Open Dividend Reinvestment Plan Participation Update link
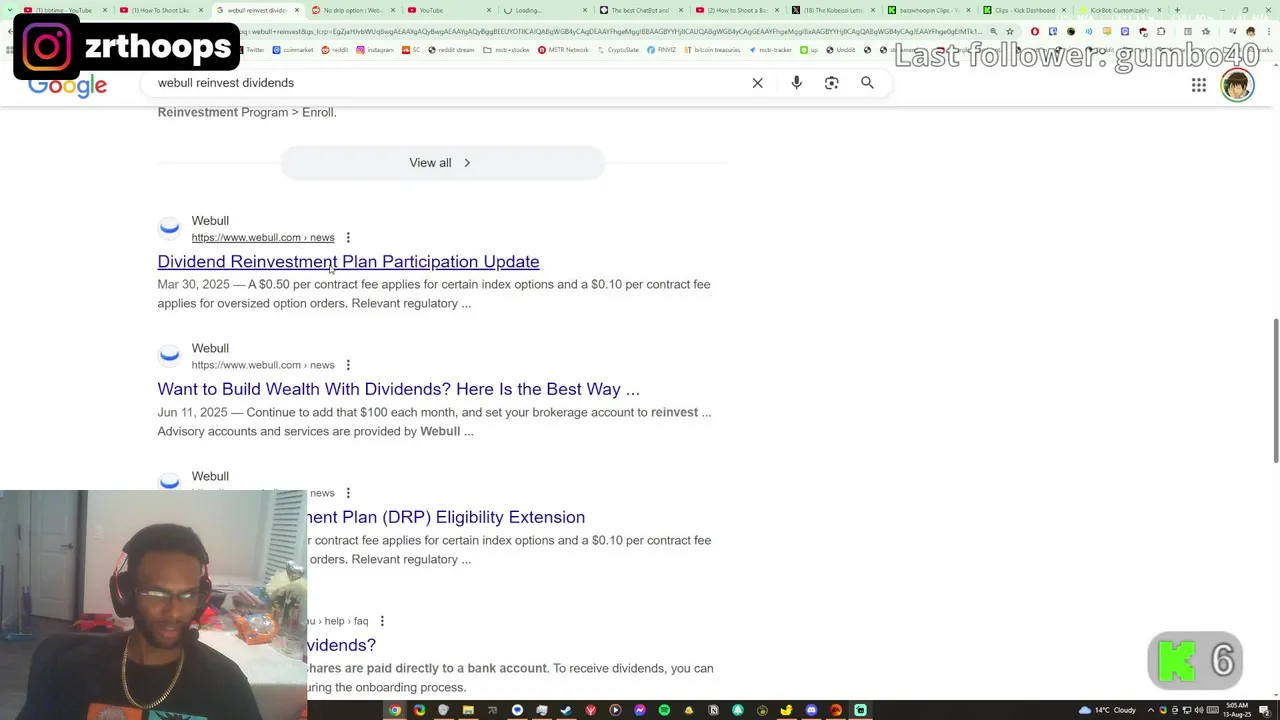This screenshot has width=1280, height=720. pos(348,262)
